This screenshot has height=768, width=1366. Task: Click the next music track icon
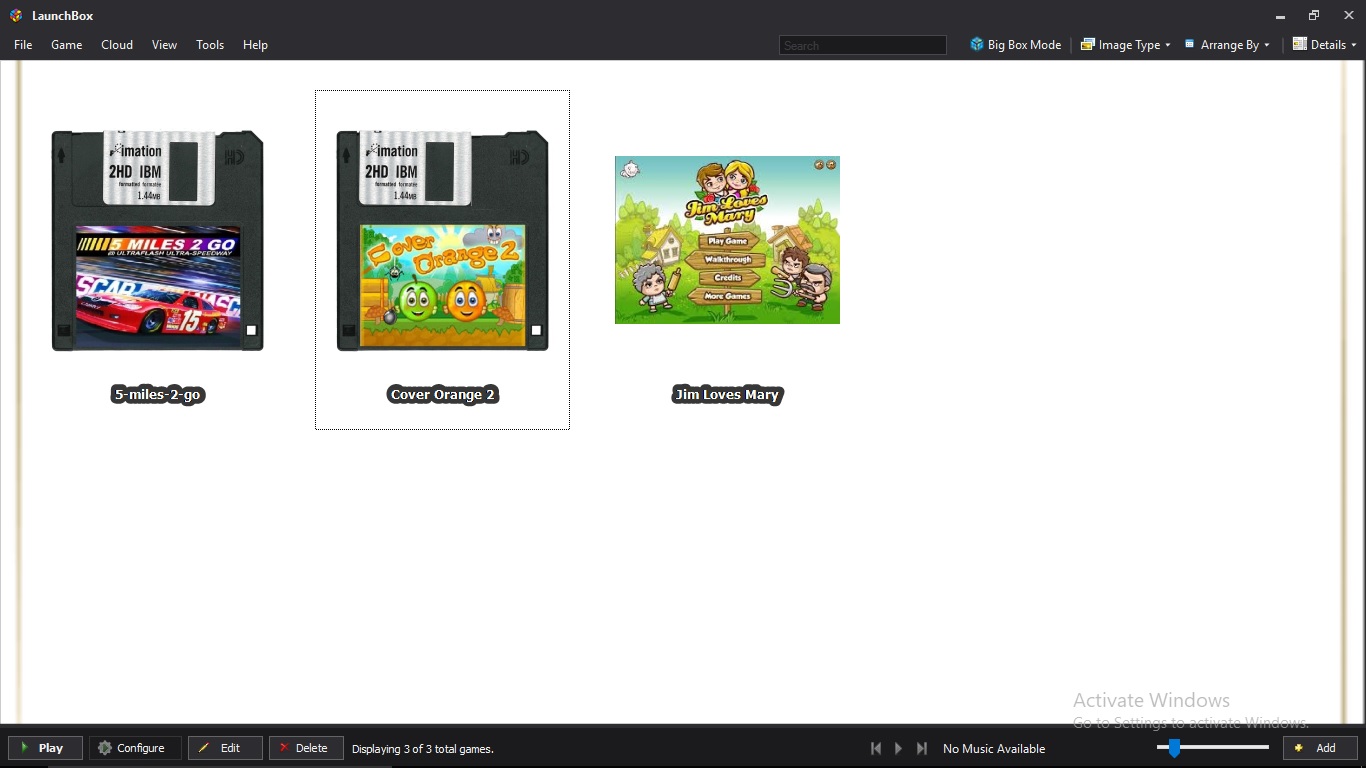pyautogui.click(x=922, y=748)
